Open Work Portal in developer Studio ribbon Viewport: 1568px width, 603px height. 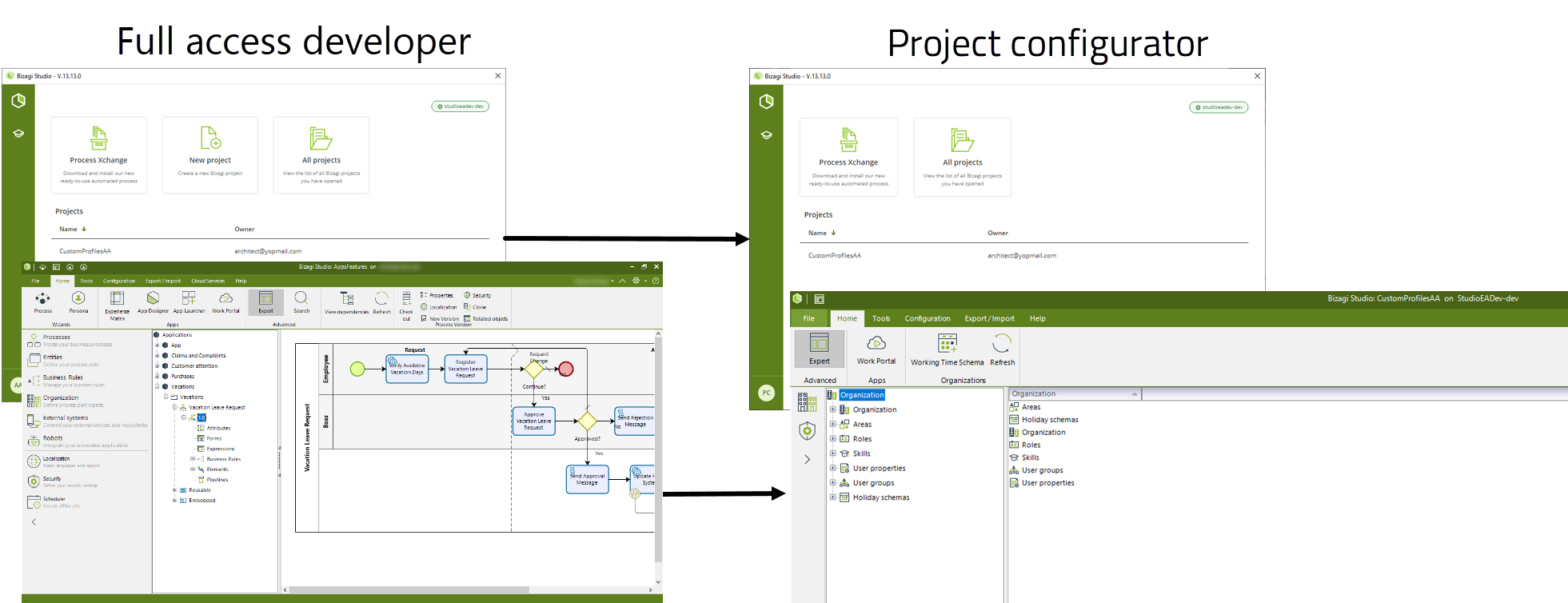pyautogui.click(x=225, y=302)
